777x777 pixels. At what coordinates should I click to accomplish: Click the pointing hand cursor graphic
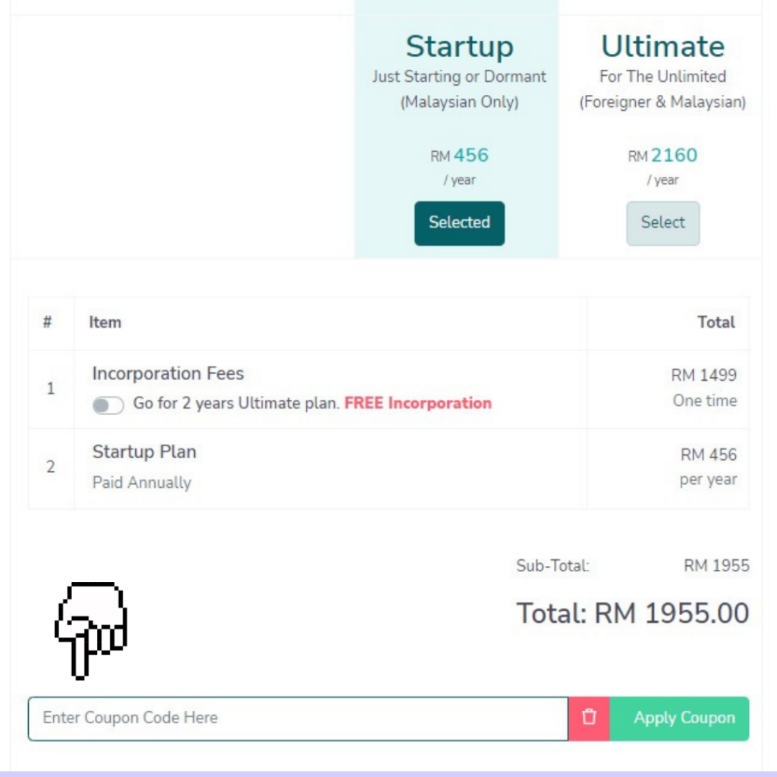click(x=91, y=630)
